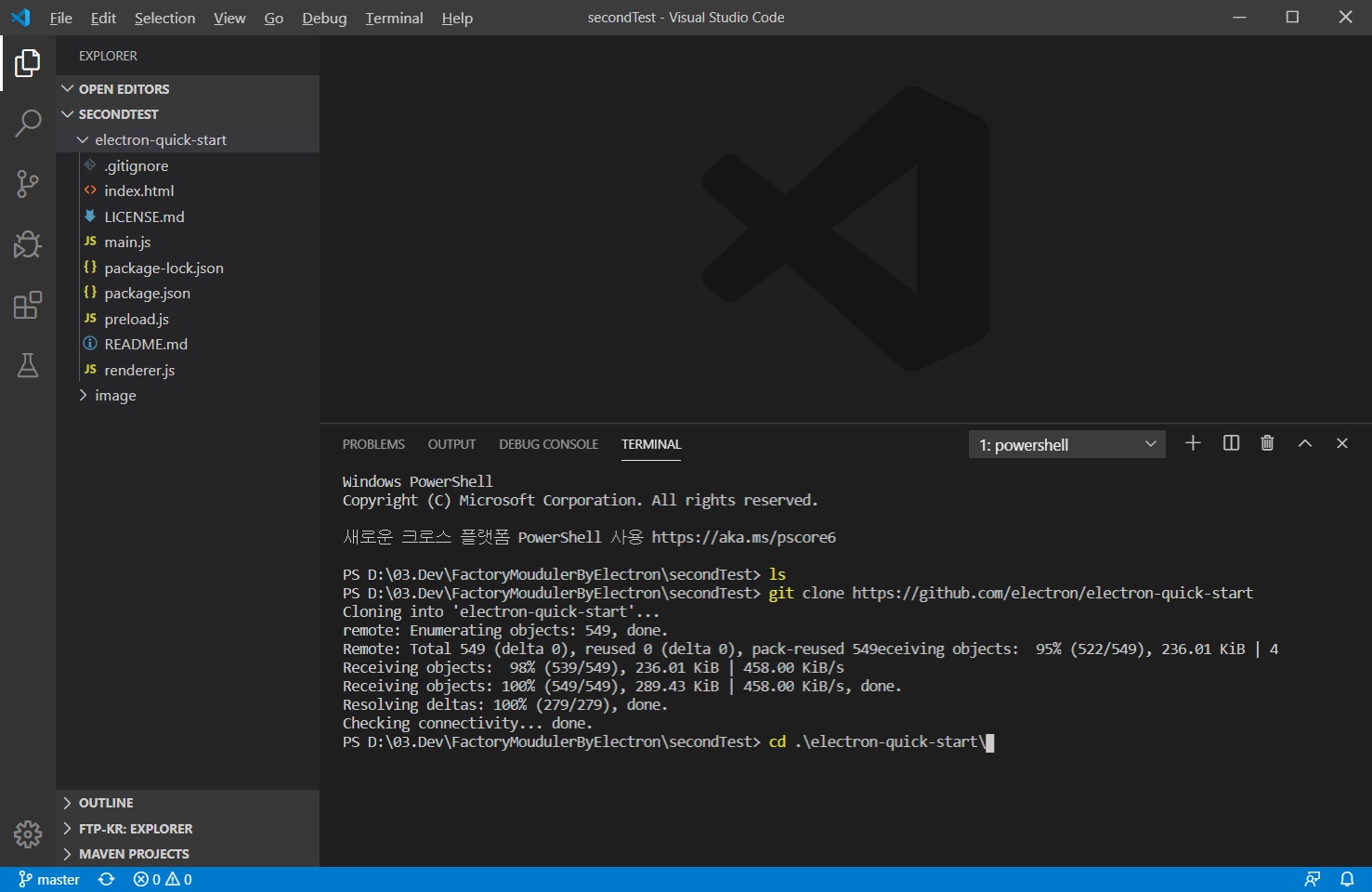The width and height of the screenshot is (1372, 892).
Task: Click the github electron-quick-start URL in terminal
Action: tap(1052, 593)
